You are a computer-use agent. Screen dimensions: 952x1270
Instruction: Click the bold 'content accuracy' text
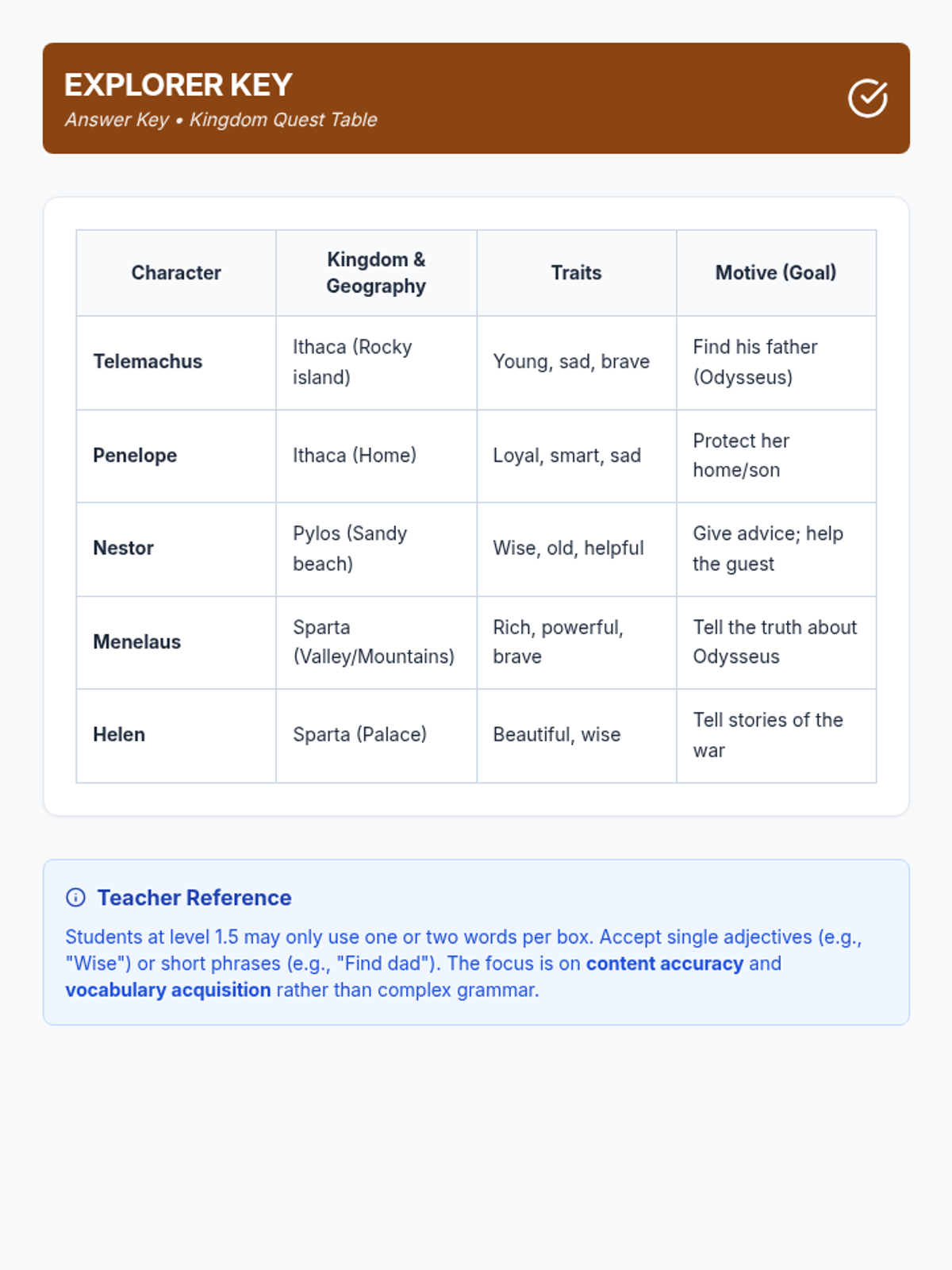665,964
